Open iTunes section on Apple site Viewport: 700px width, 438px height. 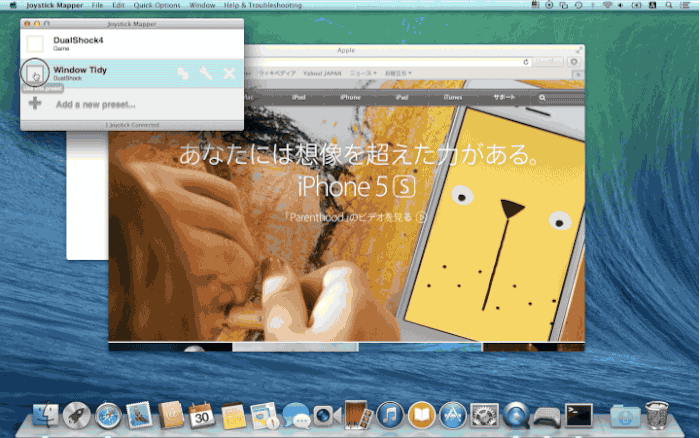click(x=452, y=97)
